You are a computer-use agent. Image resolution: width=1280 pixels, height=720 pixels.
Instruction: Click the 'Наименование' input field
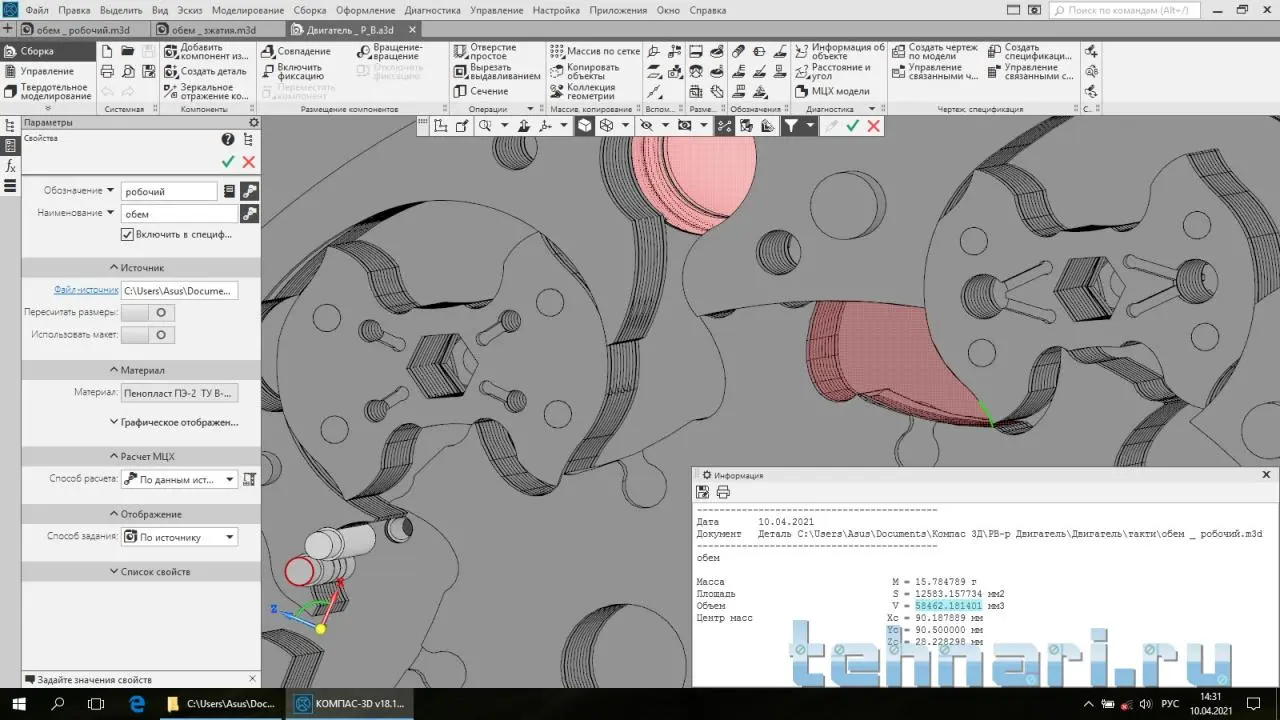click(x=178, y=214)
